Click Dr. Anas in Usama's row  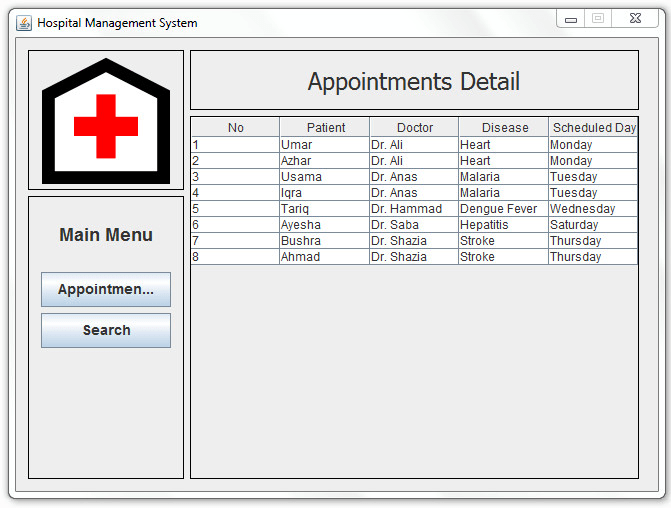[414, 177]
